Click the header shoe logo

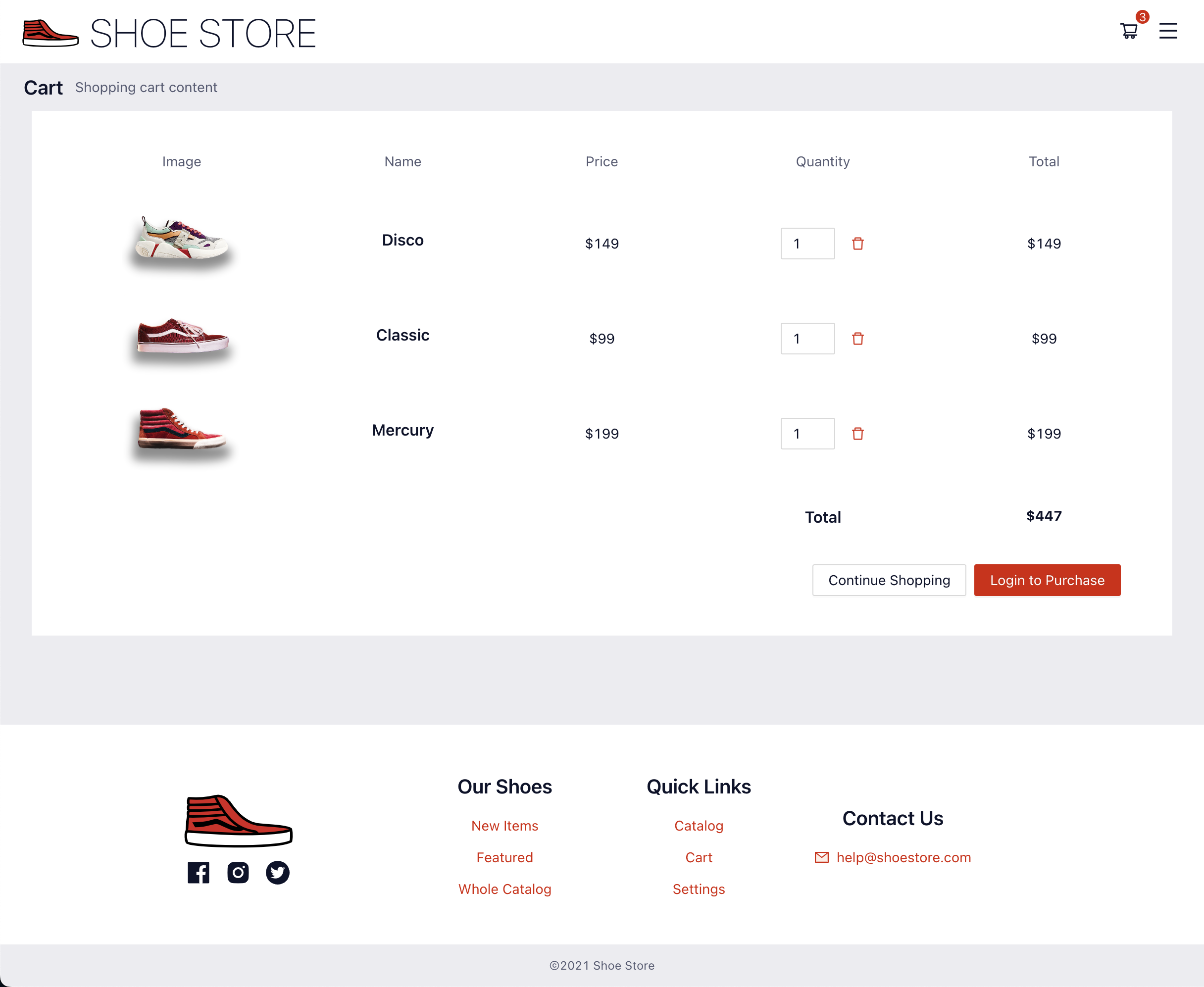click(x=50, y=33)
